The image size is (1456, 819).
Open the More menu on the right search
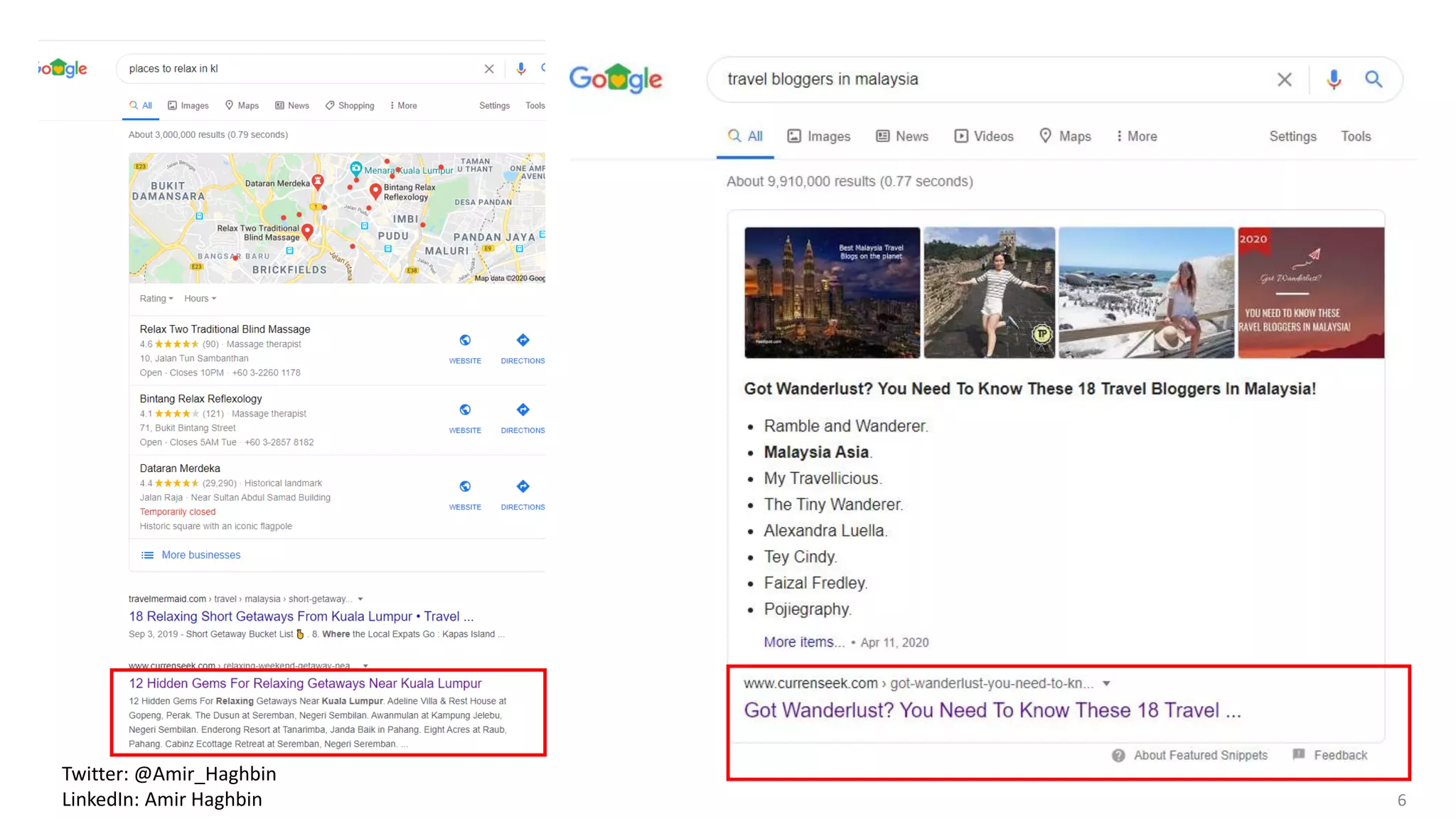point(1136,136)
